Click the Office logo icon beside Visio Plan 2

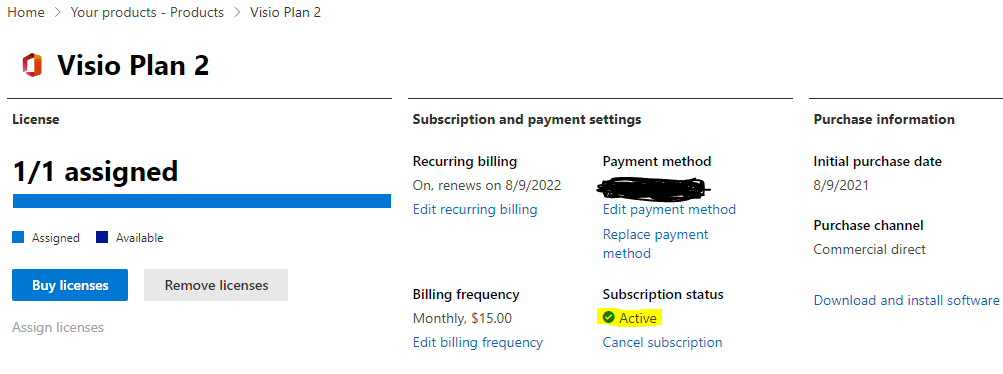click(31, 66)
